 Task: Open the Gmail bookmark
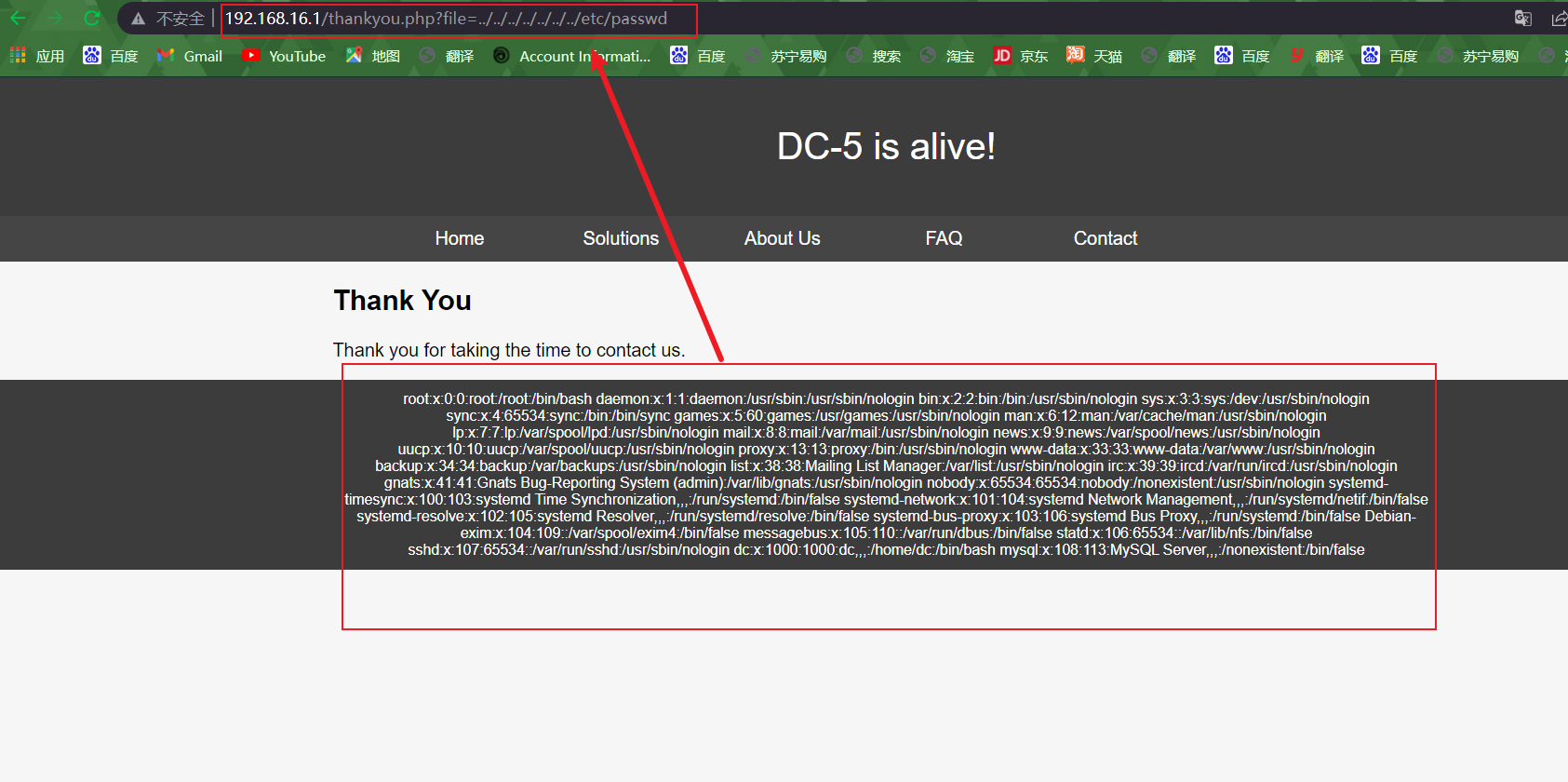[x=190, y=56]
